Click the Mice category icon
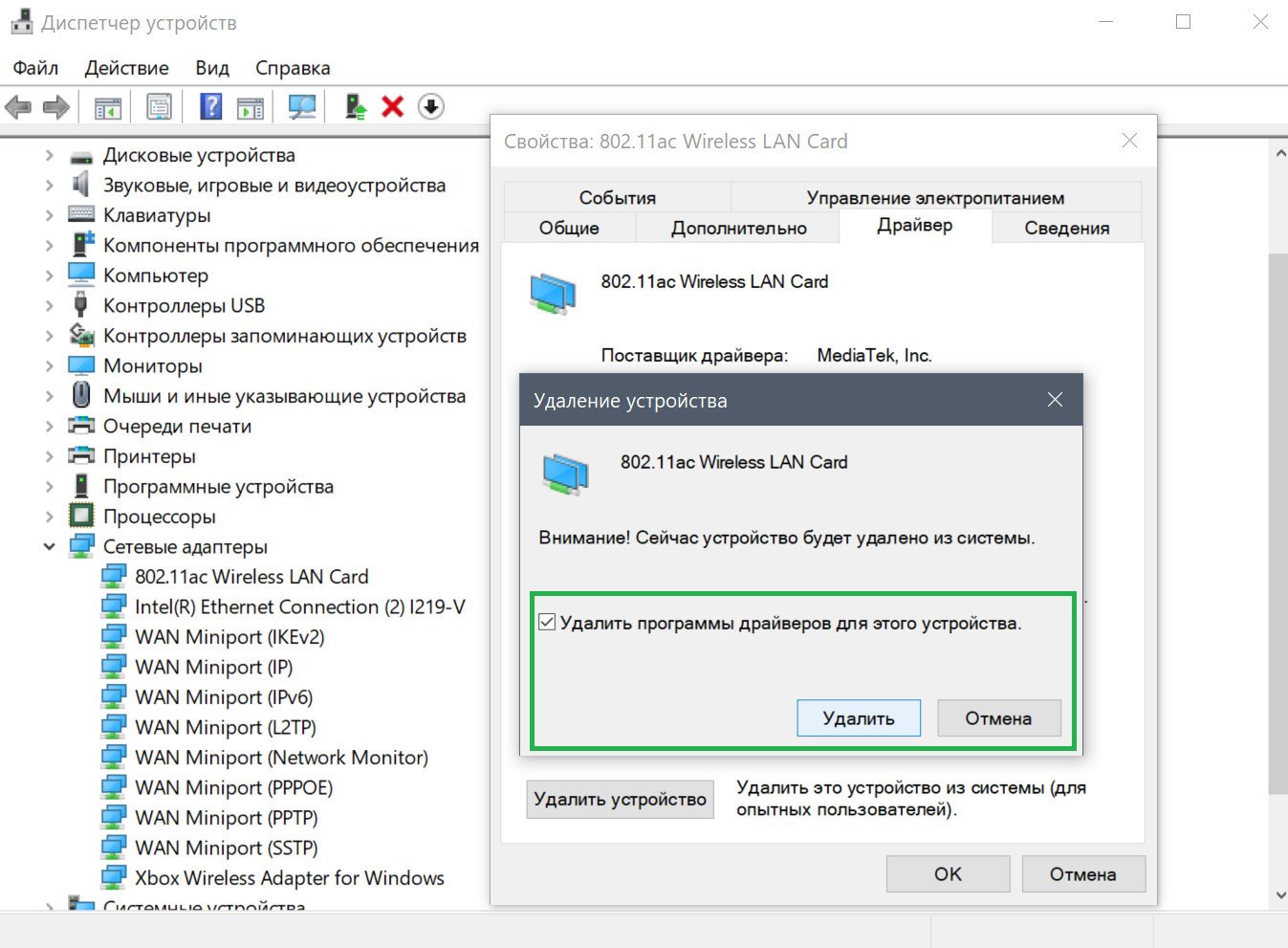The height and width of the screenshot is (948, 1288). pos(81,395)
